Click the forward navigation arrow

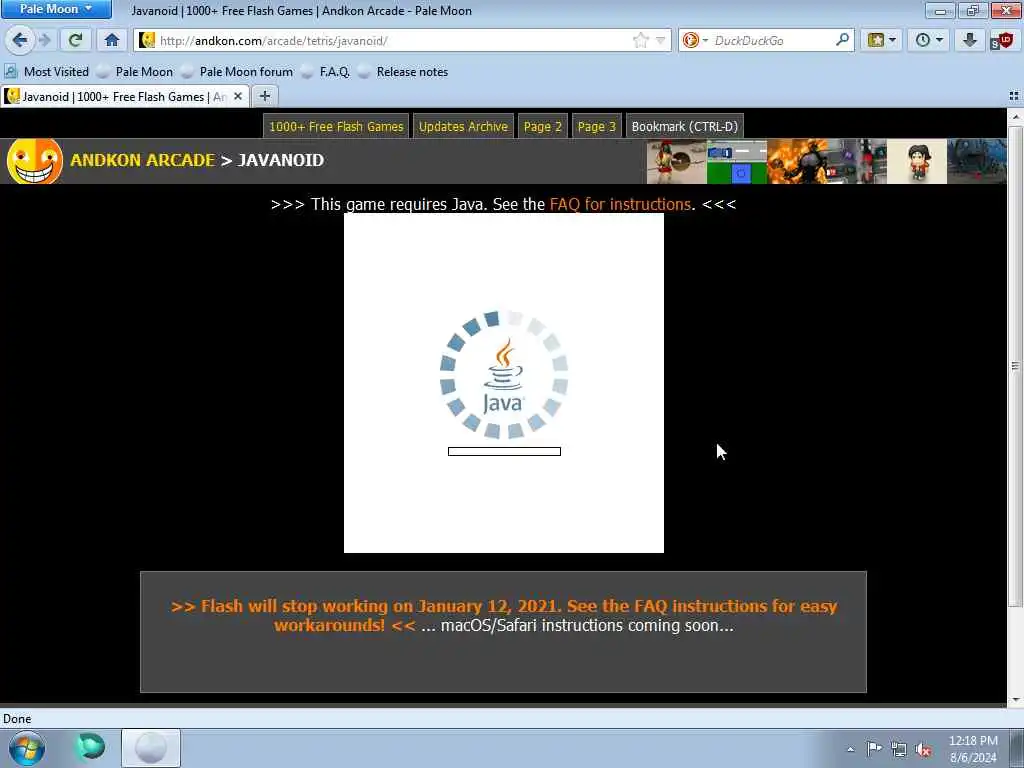tap(44, 40)
